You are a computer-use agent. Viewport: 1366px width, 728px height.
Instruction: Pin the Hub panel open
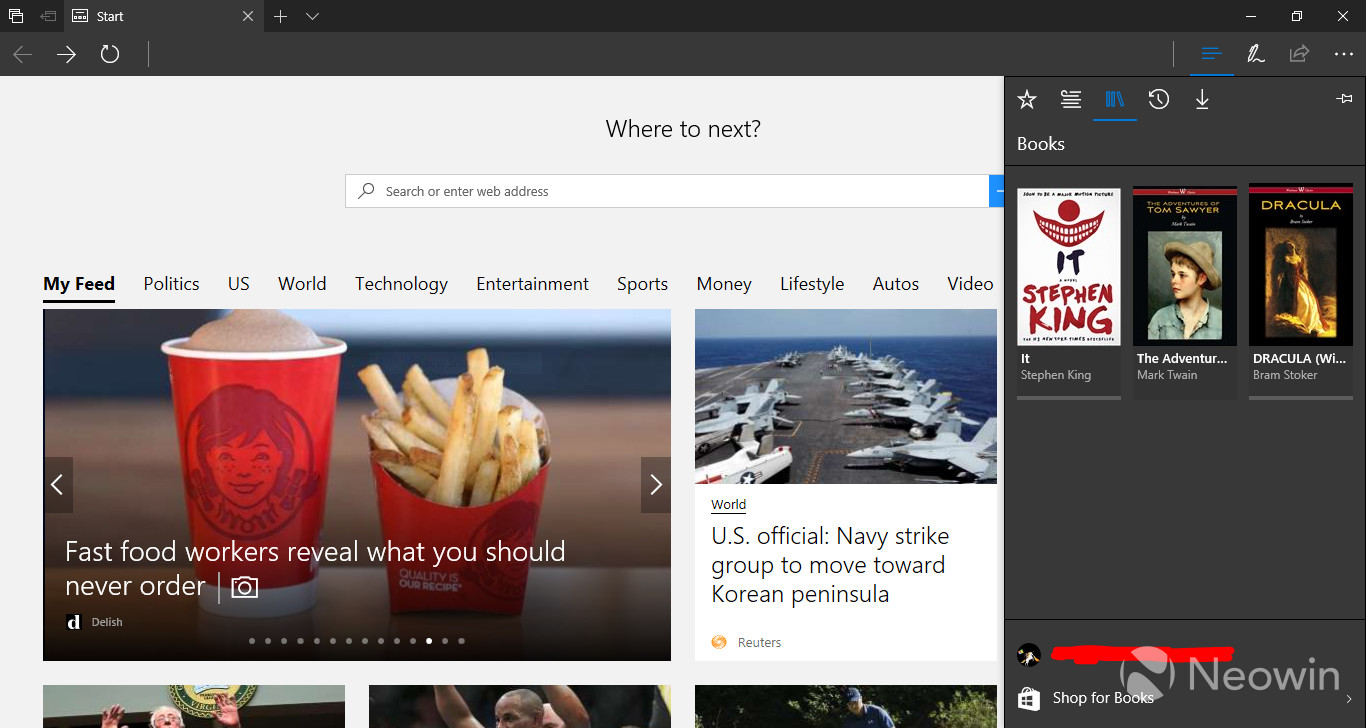[x=1344, y=98]
